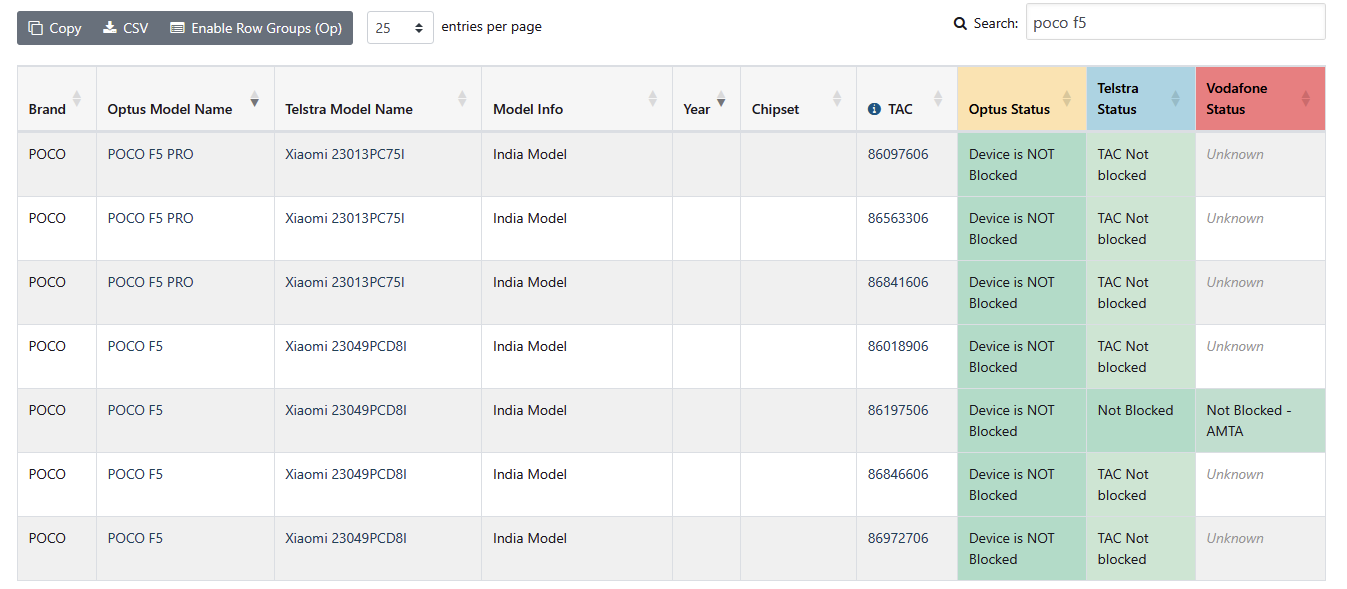Click Optus 'Device is NOT Blocked' for 86018906
The height and width of the screenshot is (589, 1347).
click(1022, 356)
